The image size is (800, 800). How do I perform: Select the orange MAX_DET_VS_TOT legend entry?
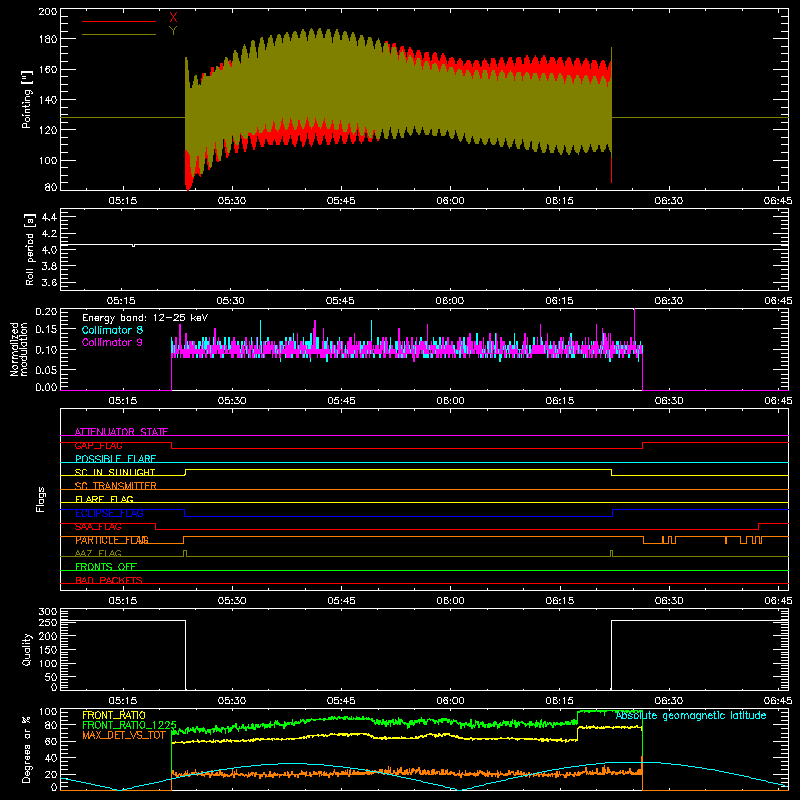[x=124, y=735]
